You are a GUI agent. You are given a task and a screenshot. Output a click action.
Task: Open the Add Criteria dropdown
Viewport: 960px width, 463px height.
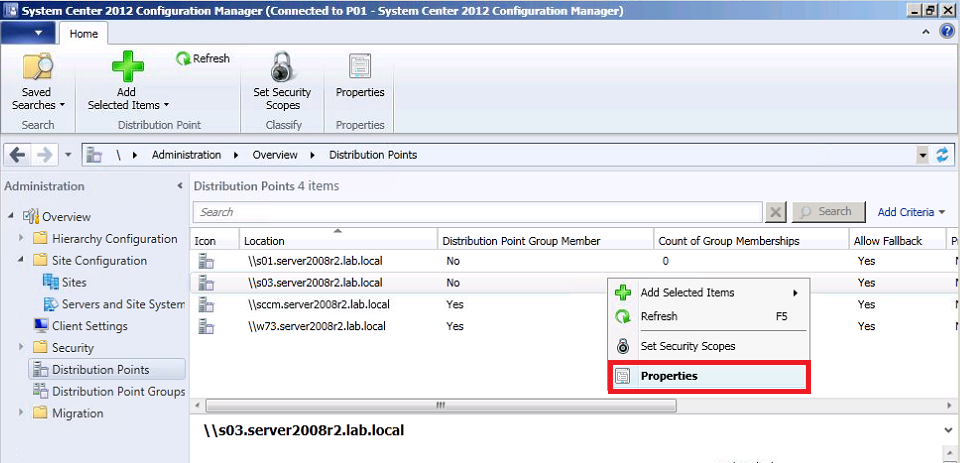[911, 212]
